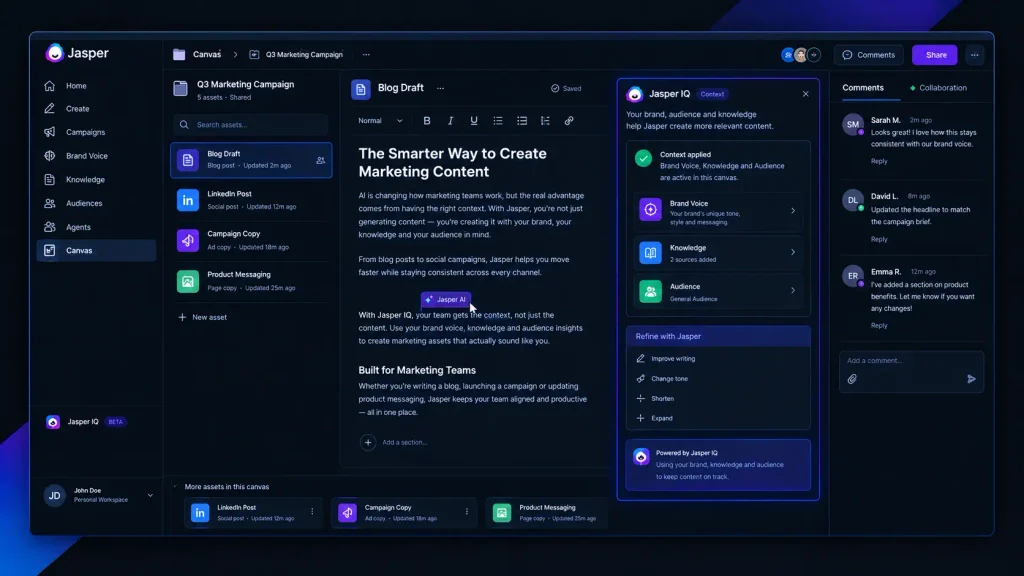Open options for the Campaign Copy bottom card
The height and width of the screenshot is (576, 1024).
pyautogui.click(x=466, y=512)
